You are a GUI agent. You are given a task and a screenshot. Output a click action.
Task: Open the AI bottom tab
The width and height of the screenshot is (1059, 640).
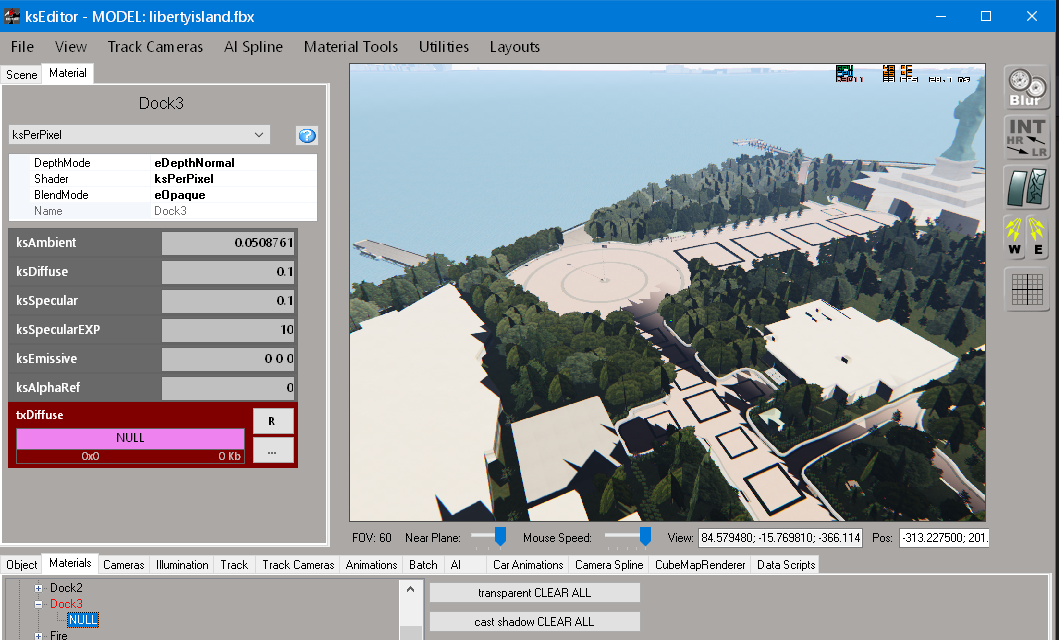(x=456, y=565)
